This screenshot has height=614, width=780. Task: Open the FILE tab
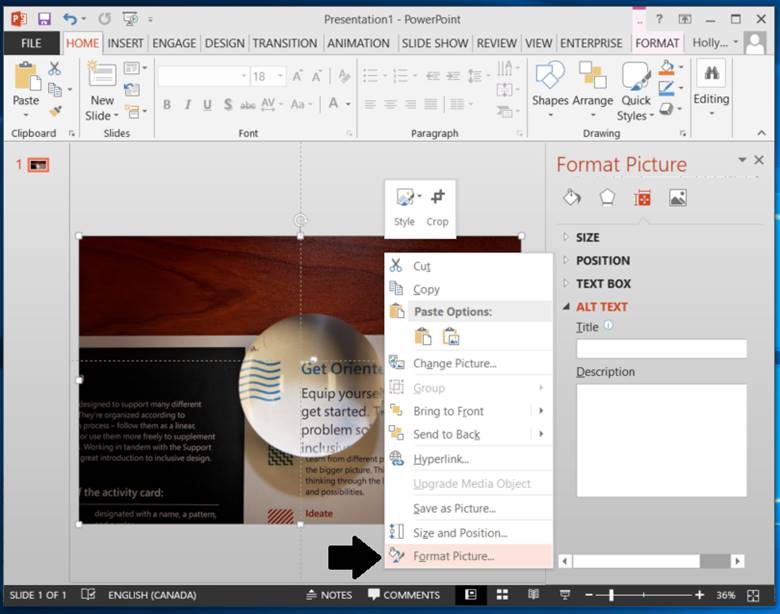pyautogui.click(x=31, y=43)
